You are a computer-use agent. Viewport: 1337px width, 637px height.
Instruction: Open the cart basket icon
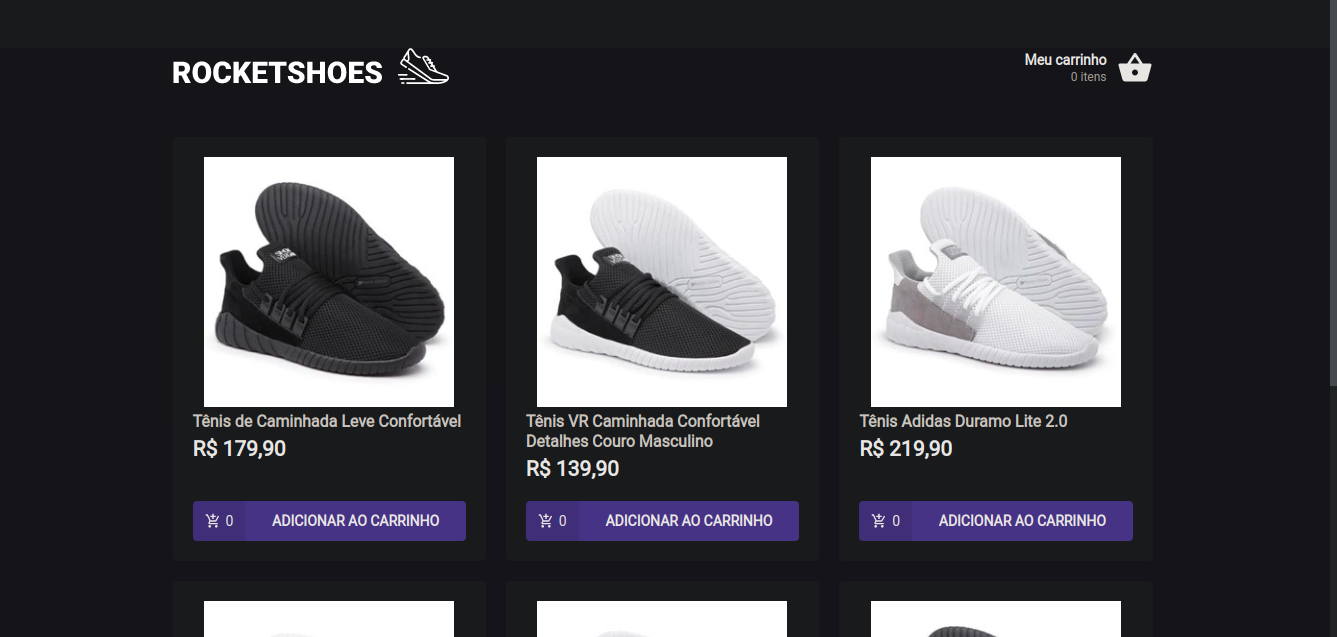(1135, 68)
